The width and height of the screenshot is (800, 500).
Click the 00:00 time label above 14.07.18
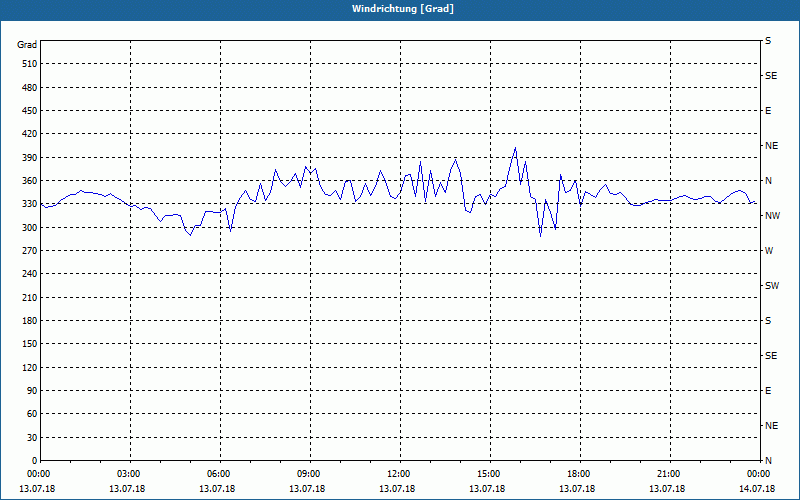758,474
